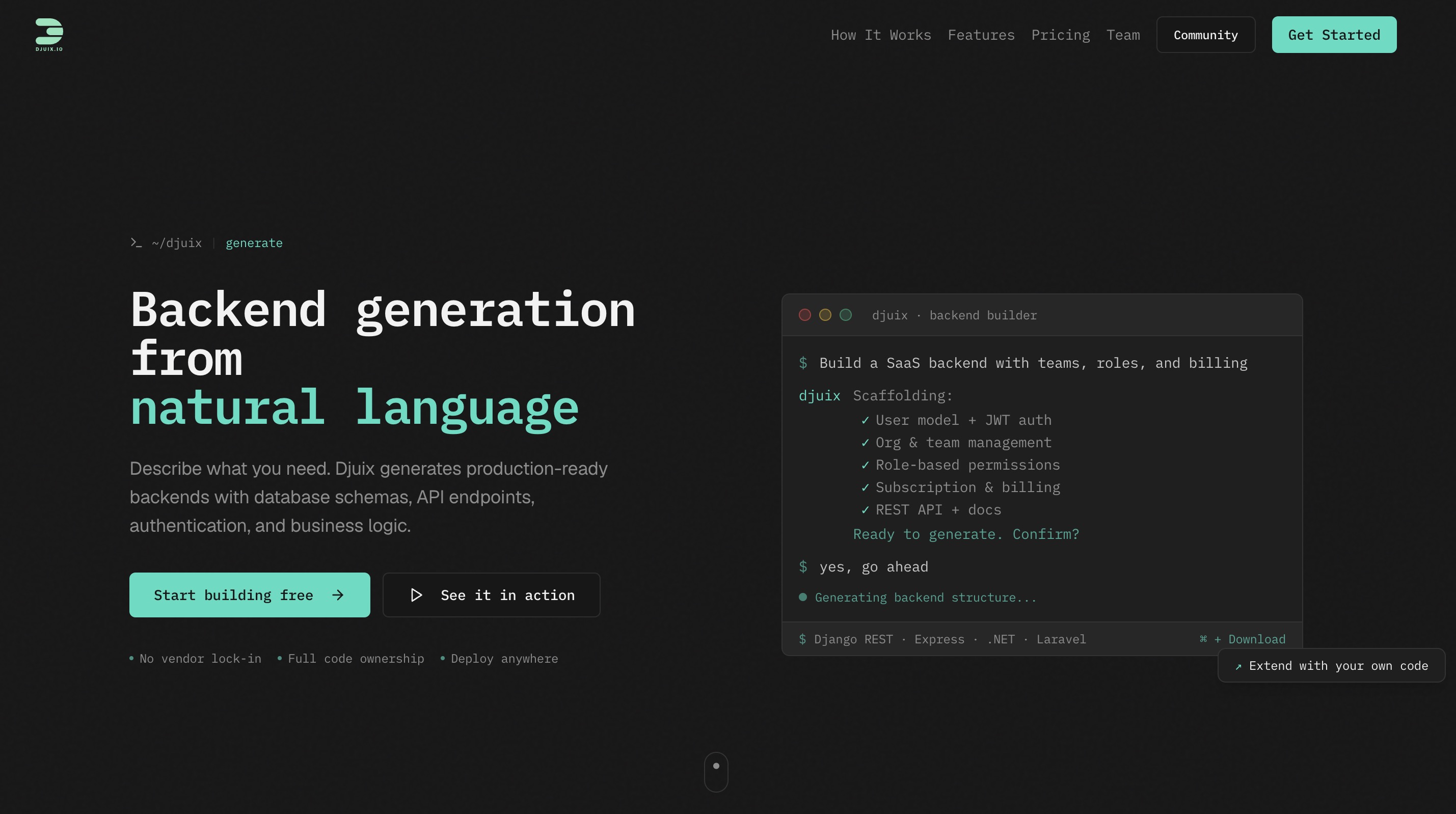Click the green generate label
1456x814 pixels.
pyautogui.click(x=254, y=243)
